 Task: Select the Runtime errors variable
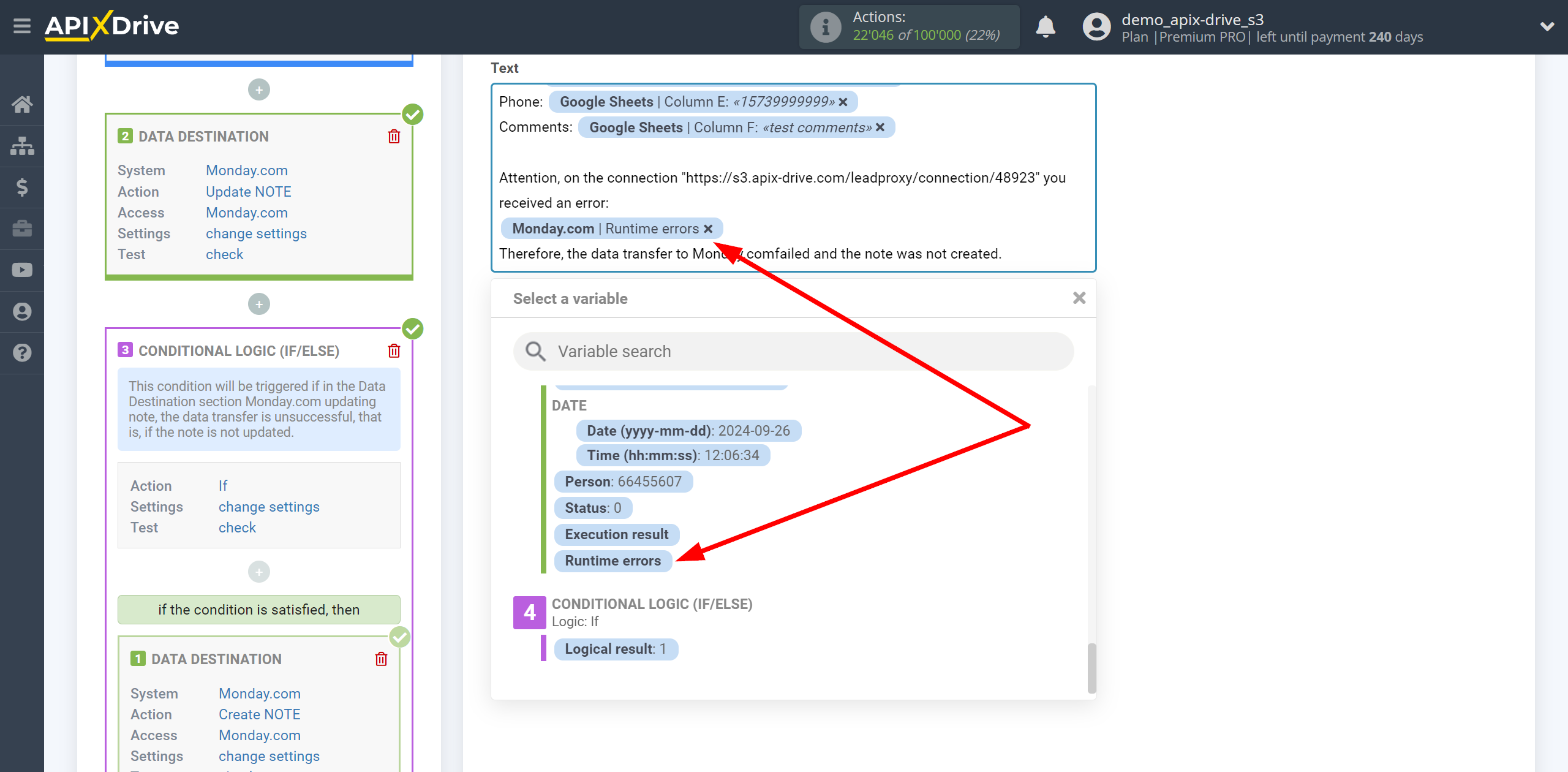[x=614, y=560]
